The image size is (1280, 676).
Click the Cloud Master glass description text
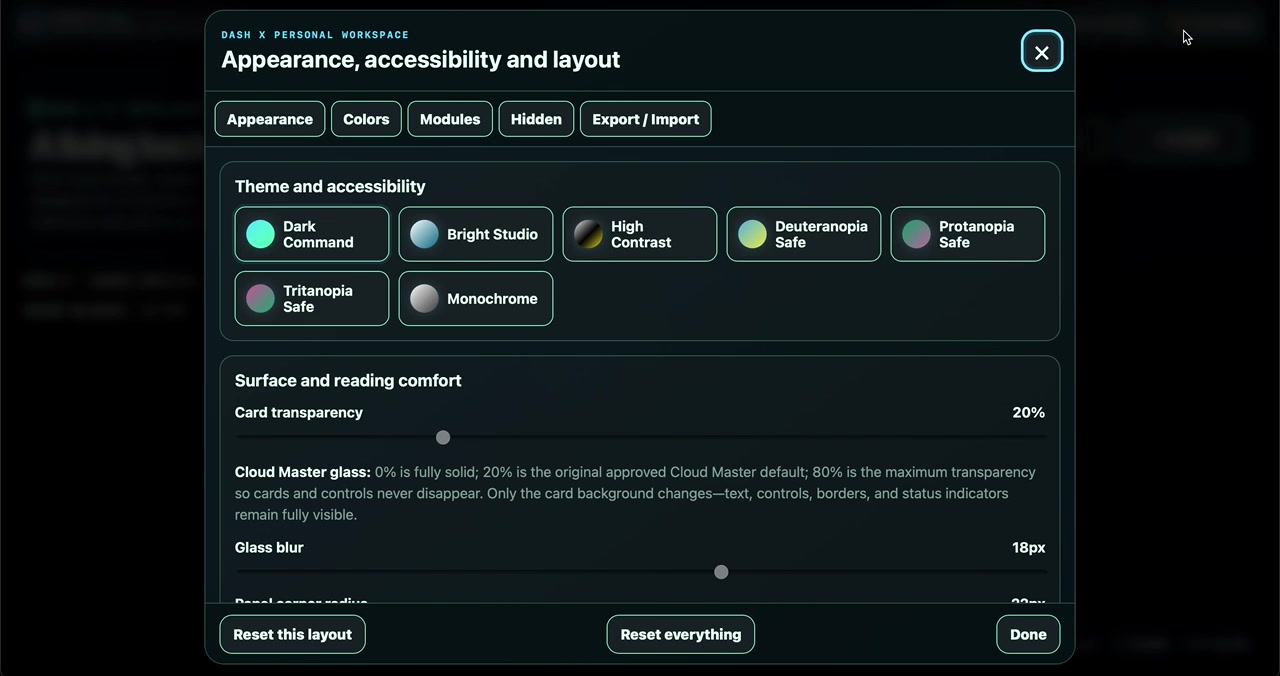coord(636,493)
